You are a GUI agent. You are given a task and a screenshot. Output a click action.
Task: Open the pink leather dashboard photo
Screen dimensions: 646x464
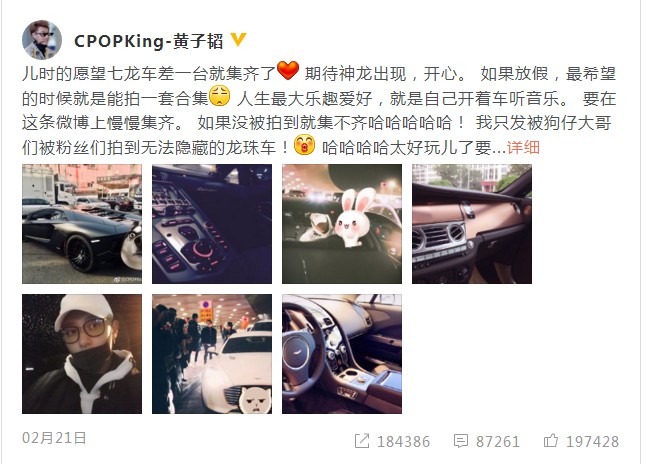coord(472,224)
